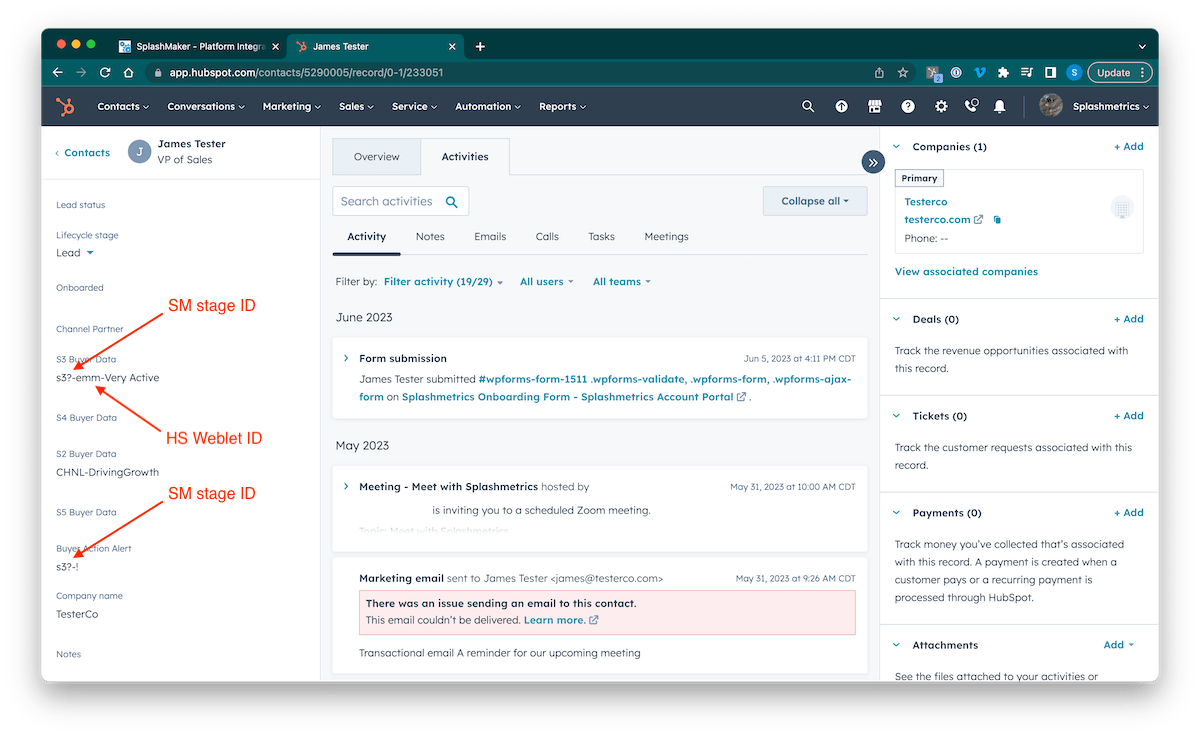Open the Marketing nav menu
Viewport: 1200px width, 736px height.
coord(292,106)
